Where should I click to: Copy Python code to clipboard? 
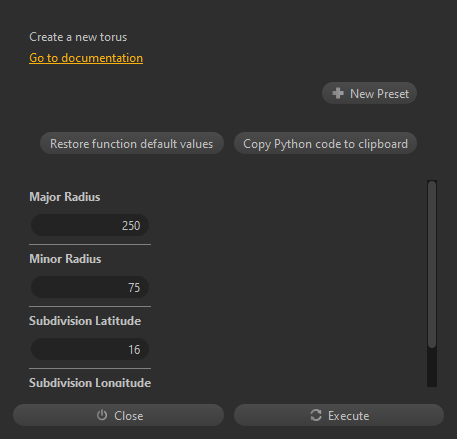pyautogui.click(x=325, y=143)
